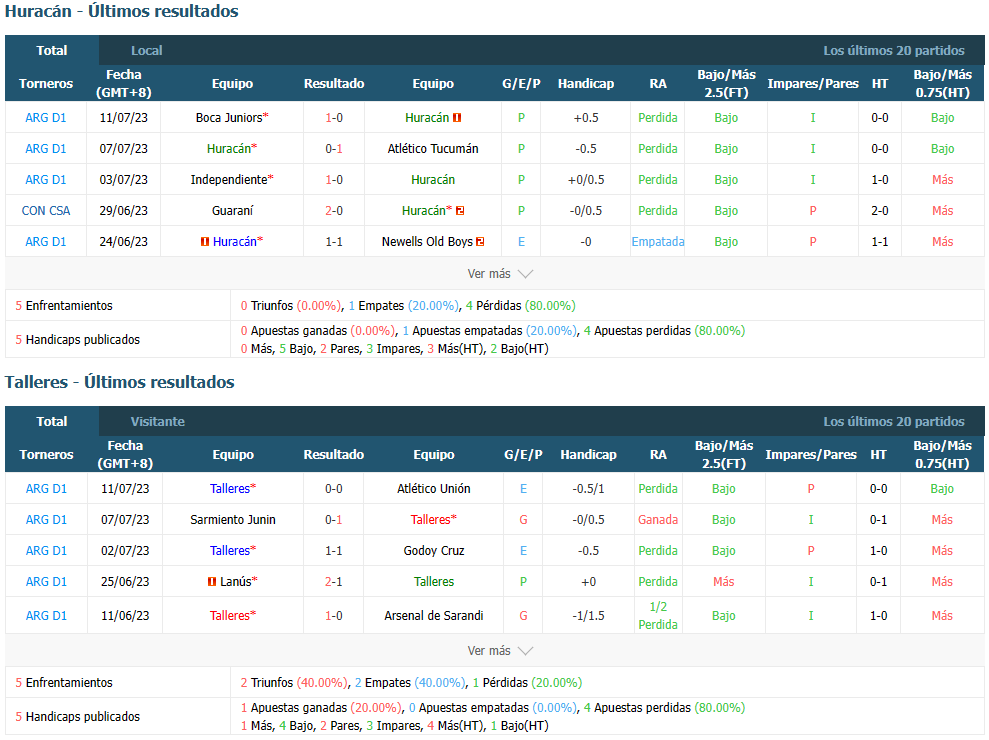Click Newells Old Boys team name
This screenshot has width=989, height=740.
click(x=427, y=242)
